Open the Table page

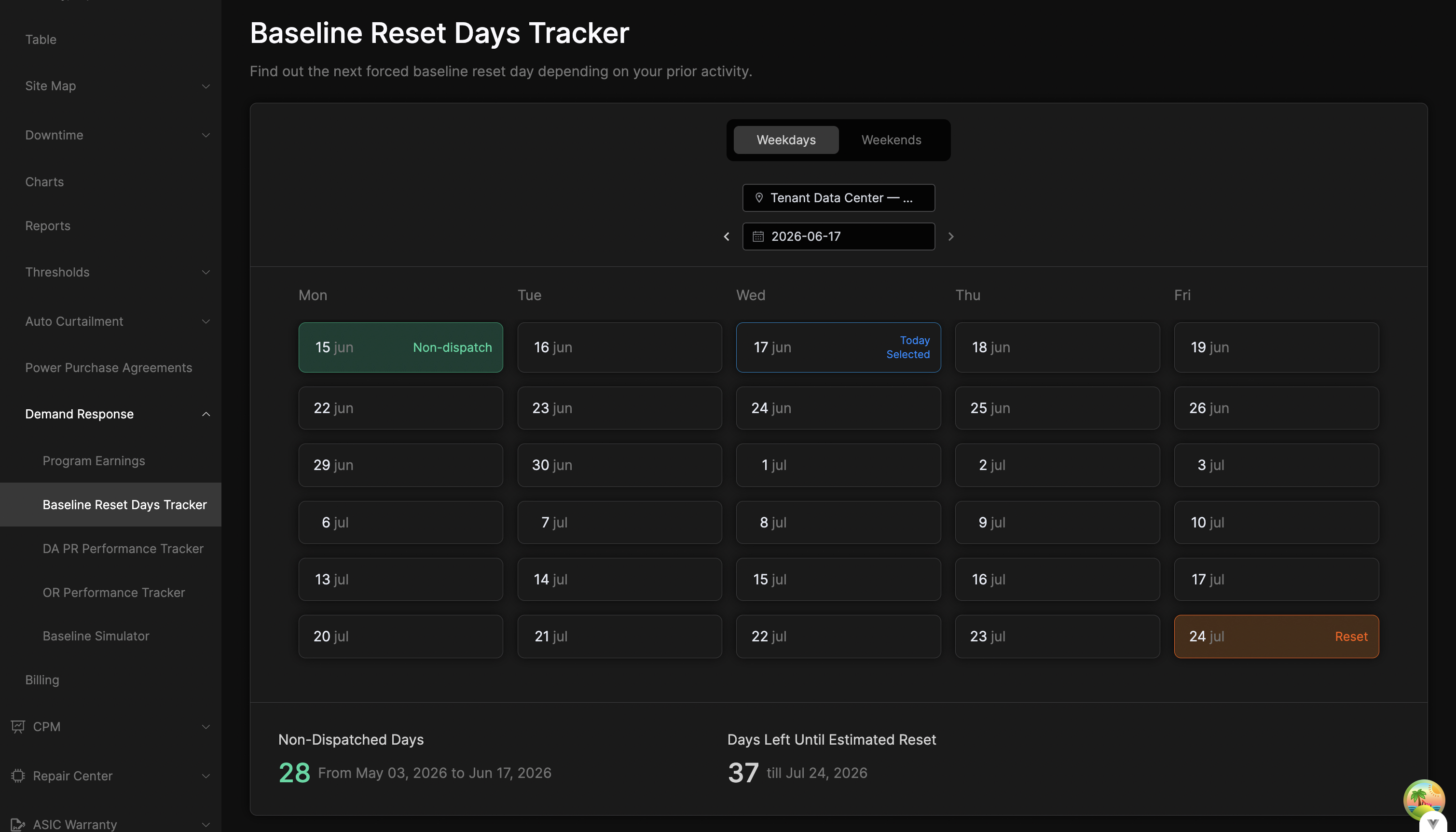tap(41, 40)
